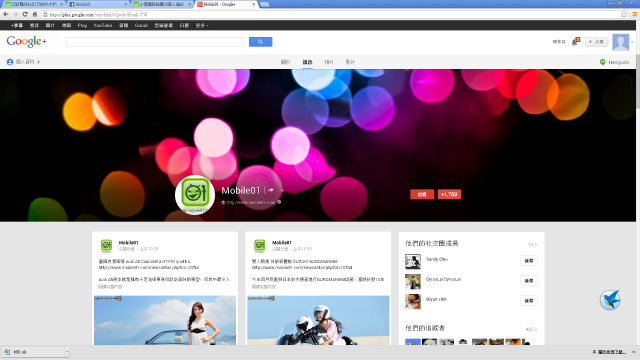Click the browser back arrow
Image resolution: width=640 pixels, height=360 pixels.
6,14
